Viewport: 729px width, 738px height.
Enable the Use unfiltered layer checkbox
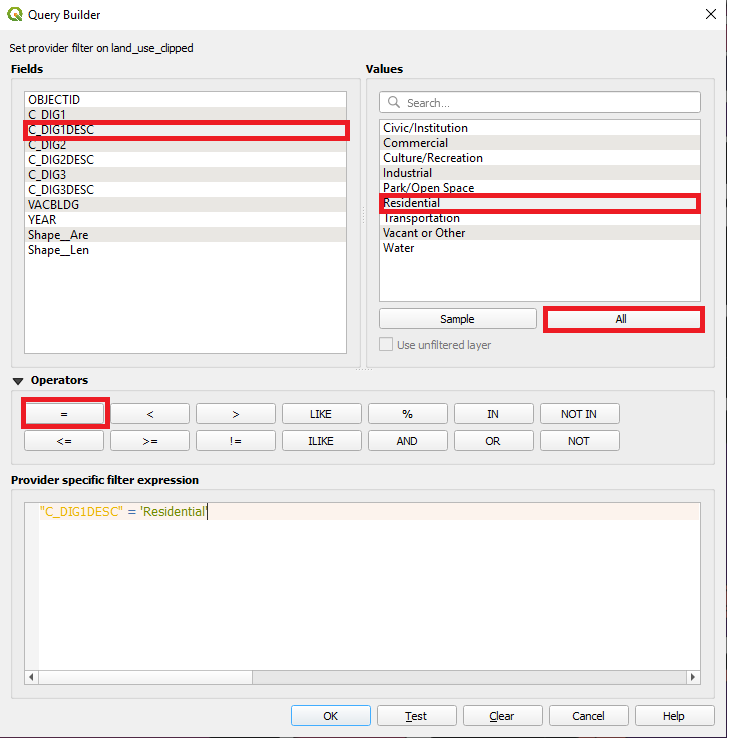click(386, 345)
